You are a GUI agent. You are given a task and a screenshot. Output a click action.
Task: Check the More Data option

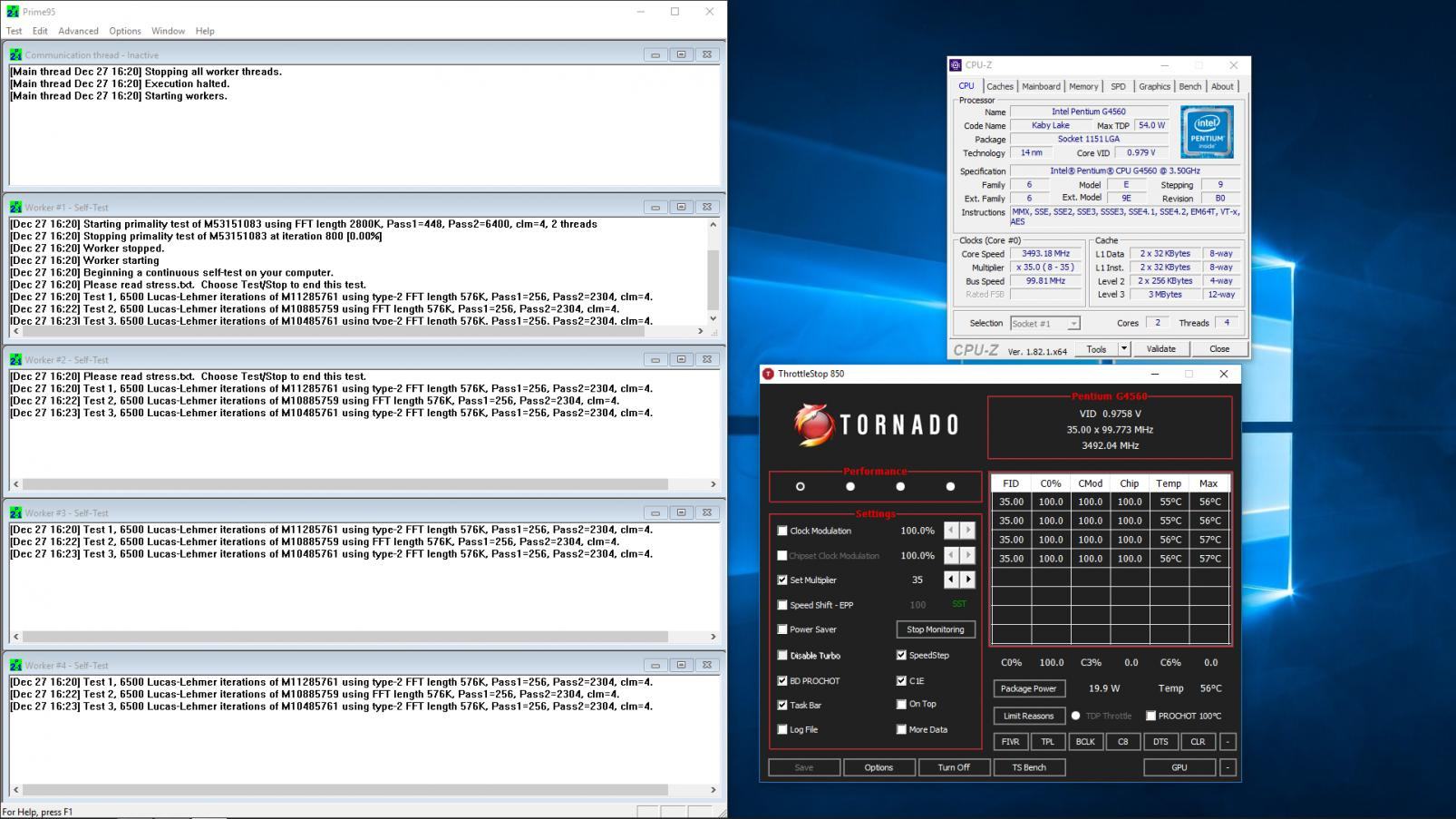tap(901, 729)
